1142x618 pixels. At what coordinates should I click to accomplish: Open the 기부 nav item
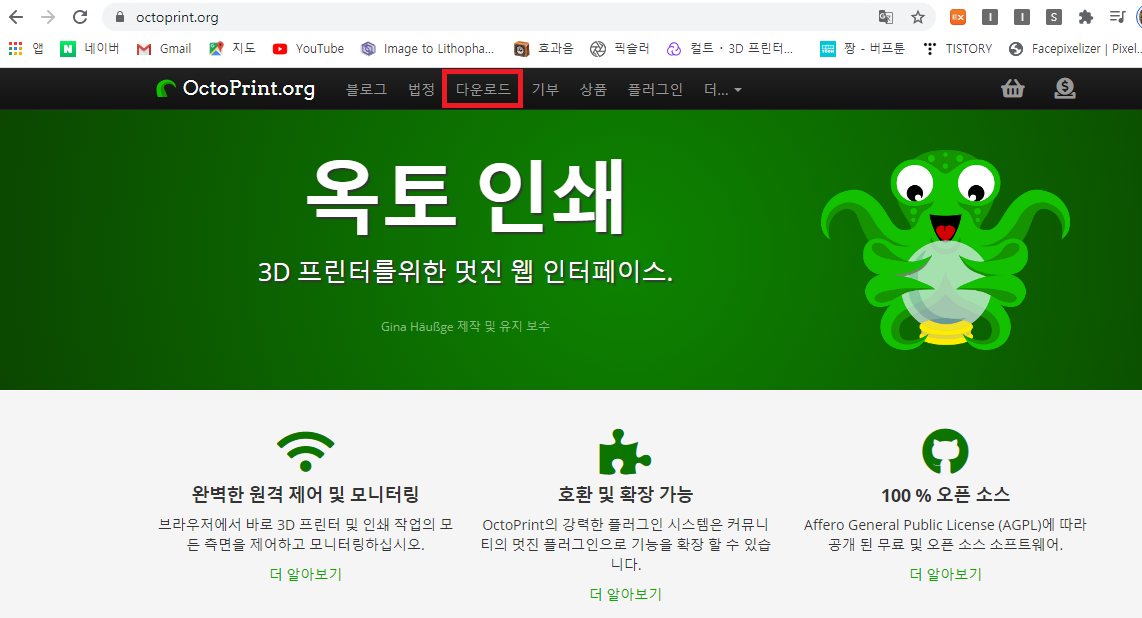click(x=545, y=90)
